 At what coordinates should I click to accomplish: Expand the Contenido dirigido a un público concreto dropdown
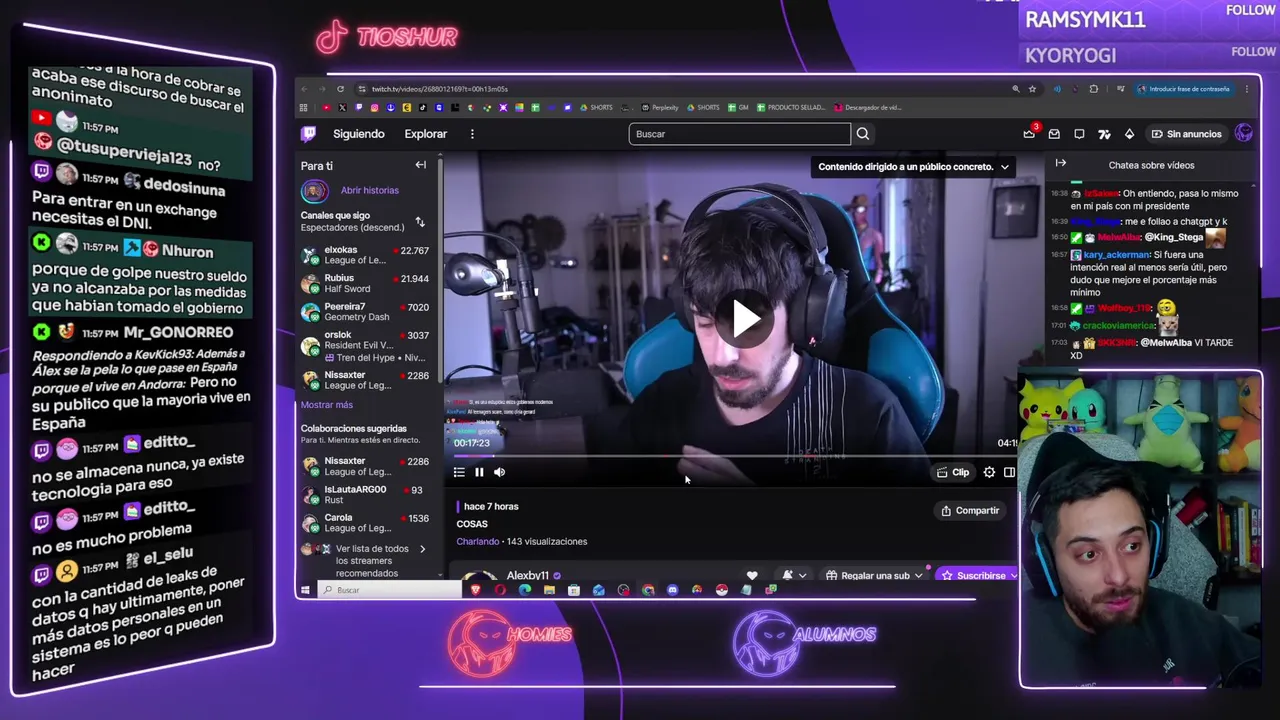(913, 167)
